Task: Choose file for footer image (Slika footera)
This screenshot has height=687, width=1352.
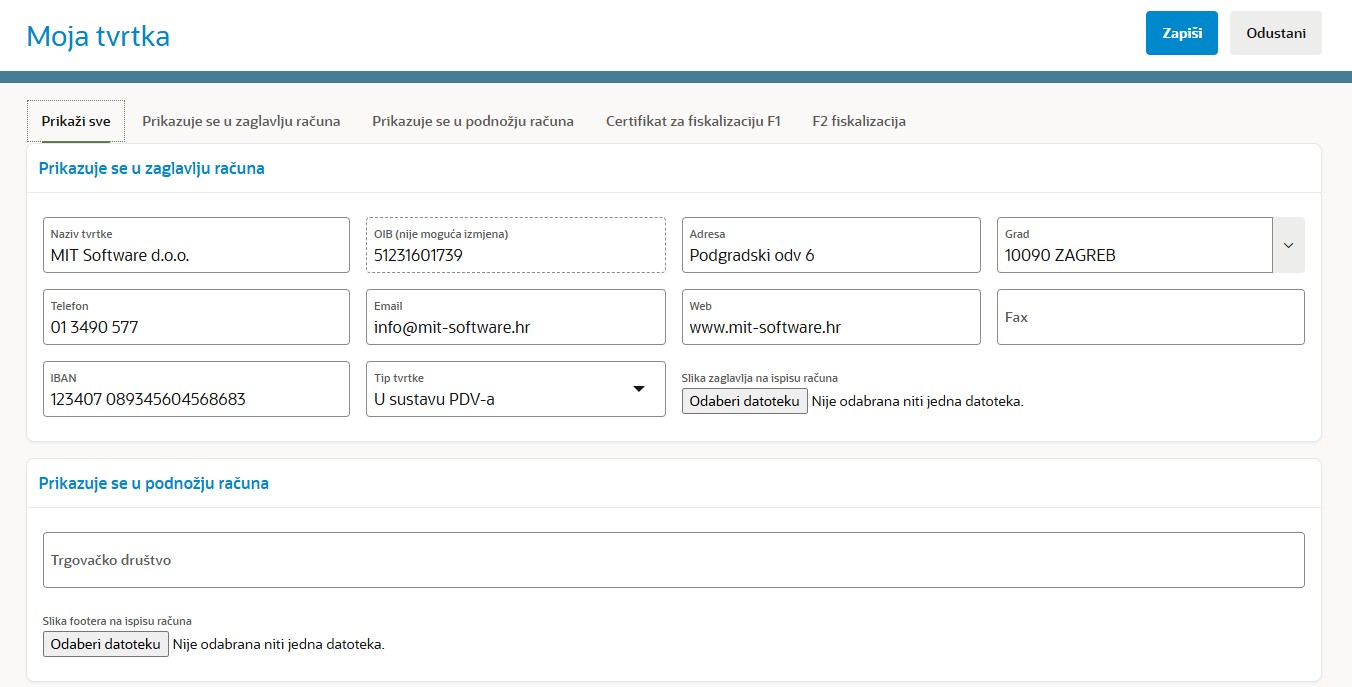Action: (x=105, y=644)
